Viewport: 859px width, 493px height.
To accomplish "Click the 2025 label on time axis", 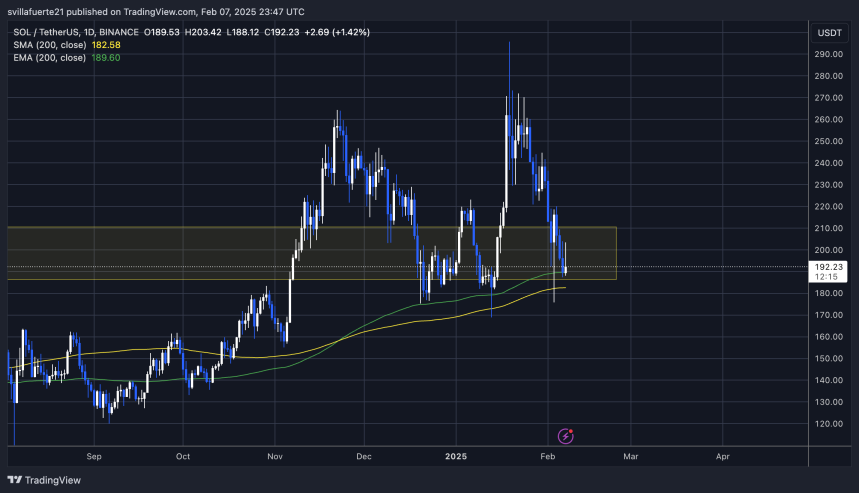I will click(x=456, y=456).
